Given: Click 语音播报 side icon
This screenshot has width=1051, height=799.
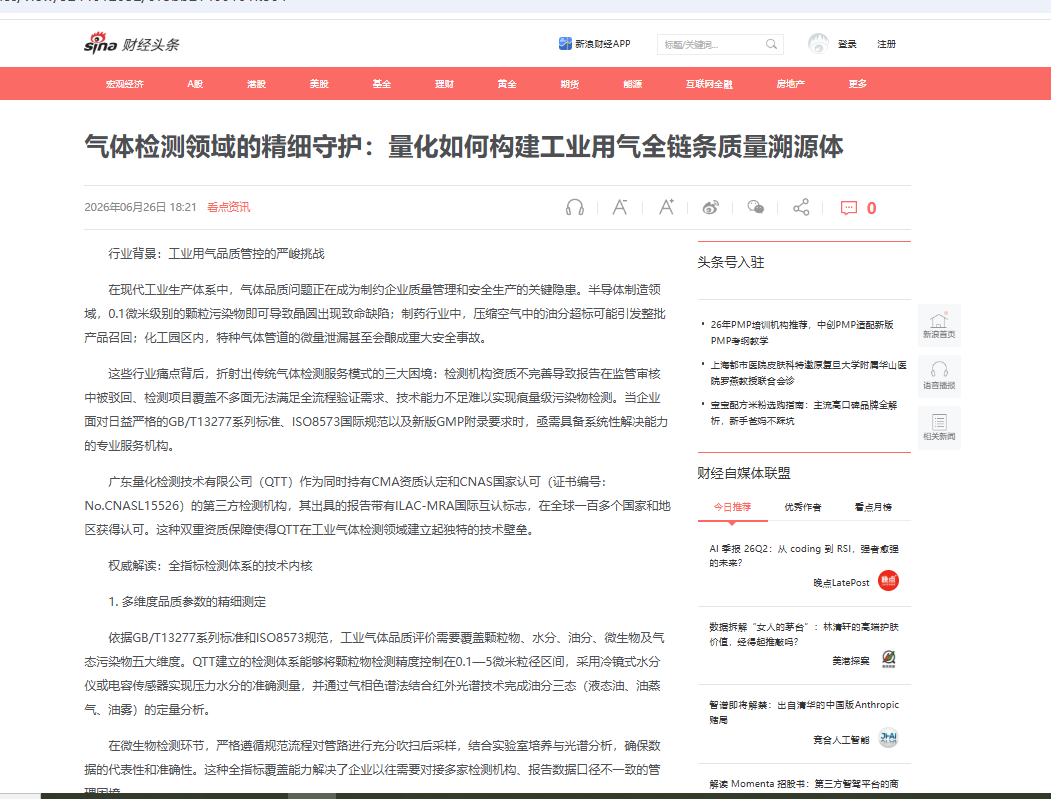Looking at the screenshot, I should 939,376.
